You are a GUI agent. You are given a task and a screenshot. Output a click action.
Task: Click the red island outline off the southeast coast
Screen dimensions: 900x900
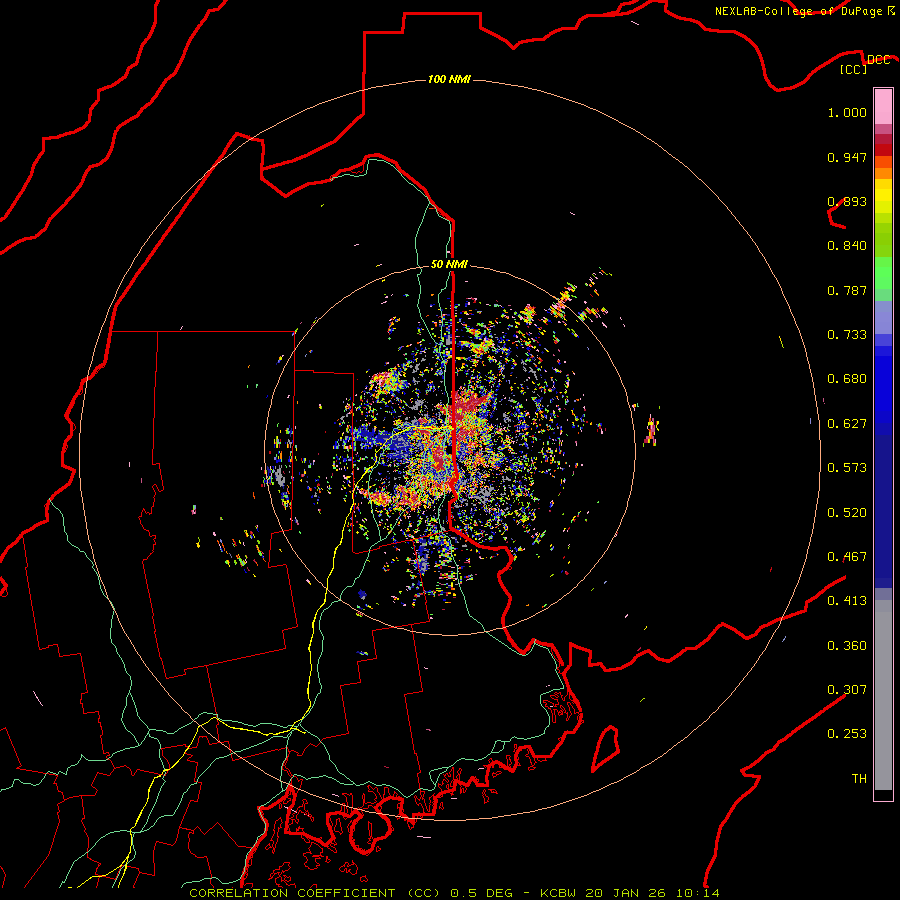606,748
